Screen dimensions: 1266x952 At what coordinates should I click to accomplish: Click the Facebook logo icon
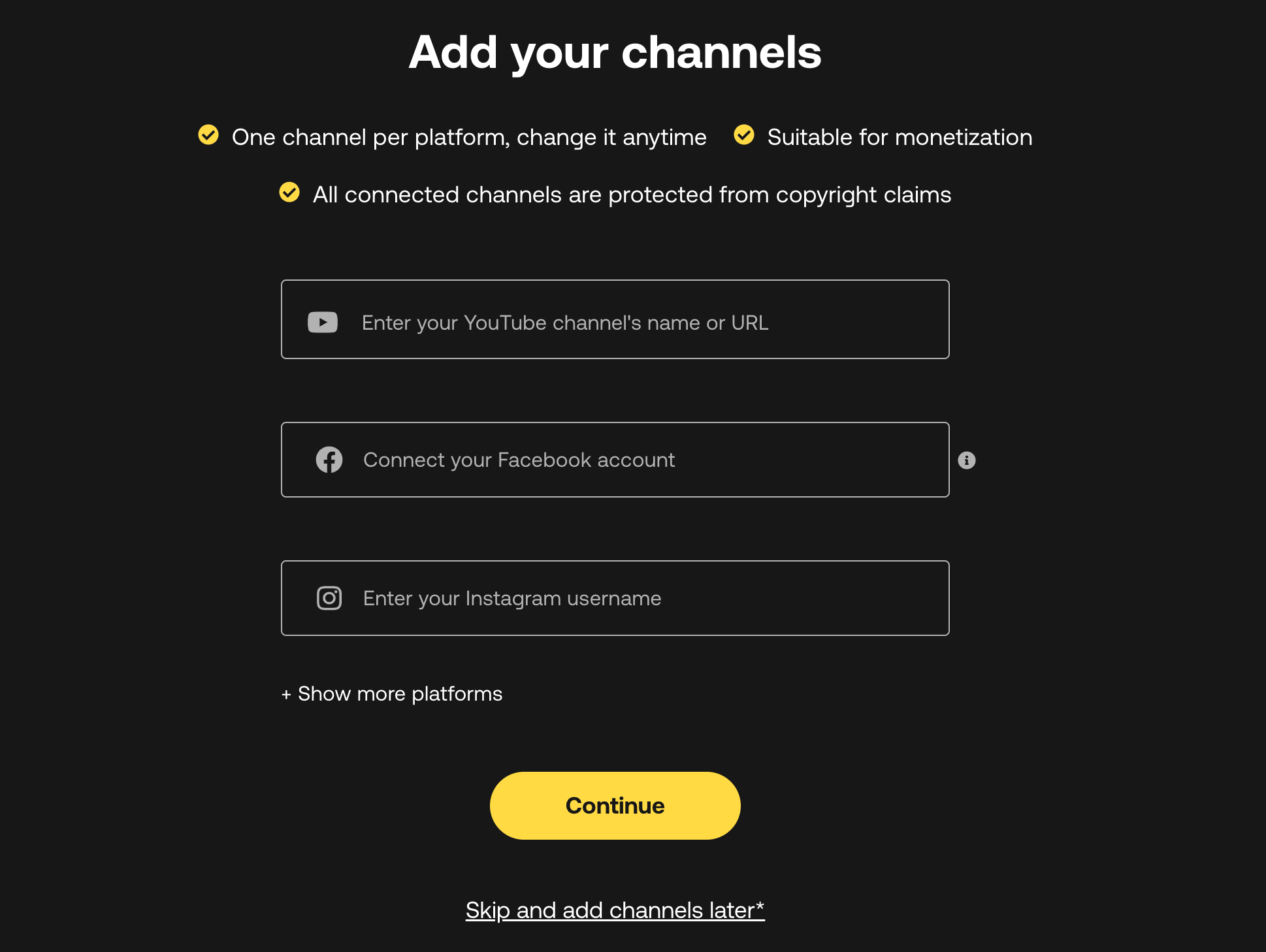coord(329,460)
